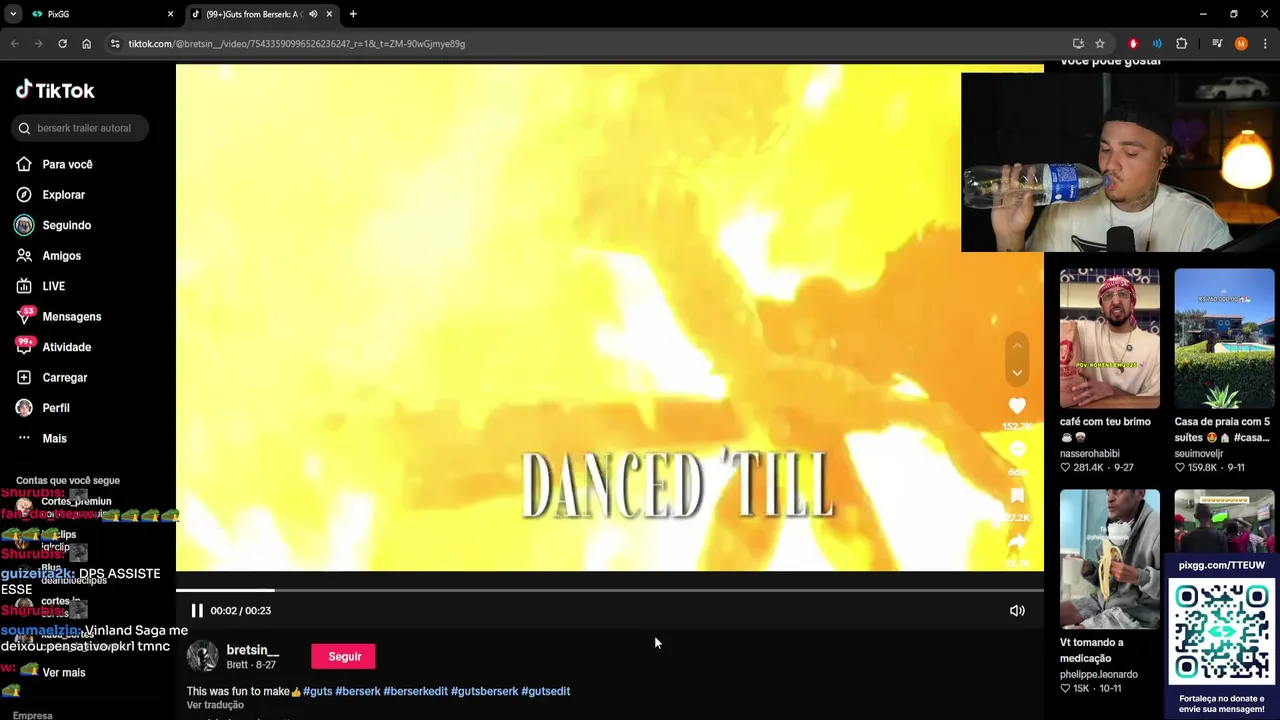Open Chrome profile avatar

pyautogui.click(x=1241, y=44)
